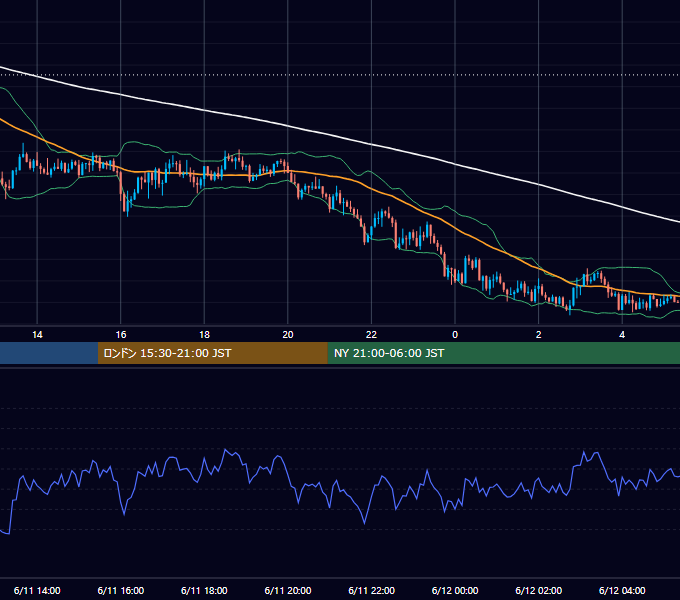The height and width of the screenshot is (600, 680).
Task: Click the 6/11 18:00 date label
Action: [x=204, y=590]
